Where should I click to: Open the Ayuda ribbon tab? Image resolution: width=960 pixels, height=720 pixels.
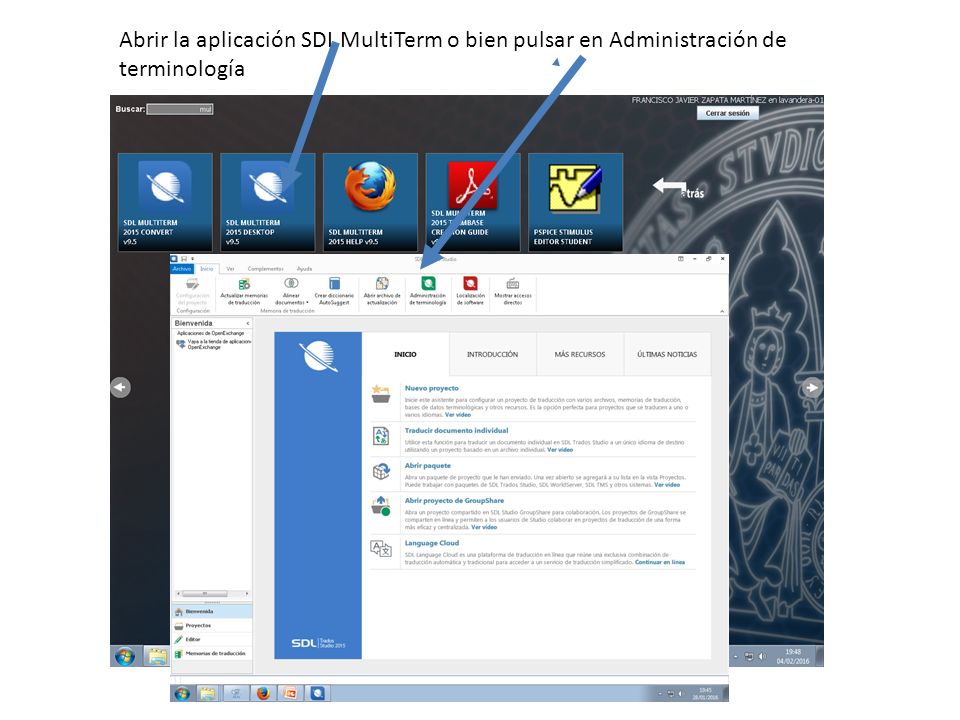pos(304,269)
